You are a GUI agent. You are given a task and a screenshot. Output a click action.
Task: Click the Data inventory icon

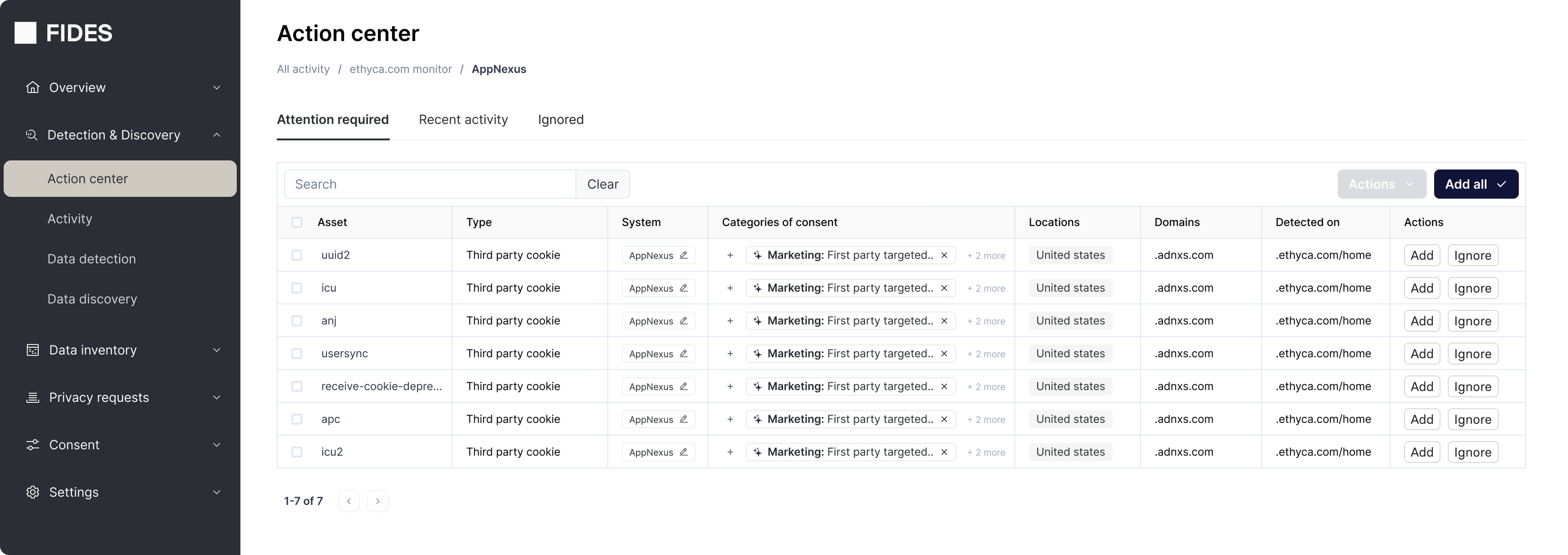click(33, 349)
